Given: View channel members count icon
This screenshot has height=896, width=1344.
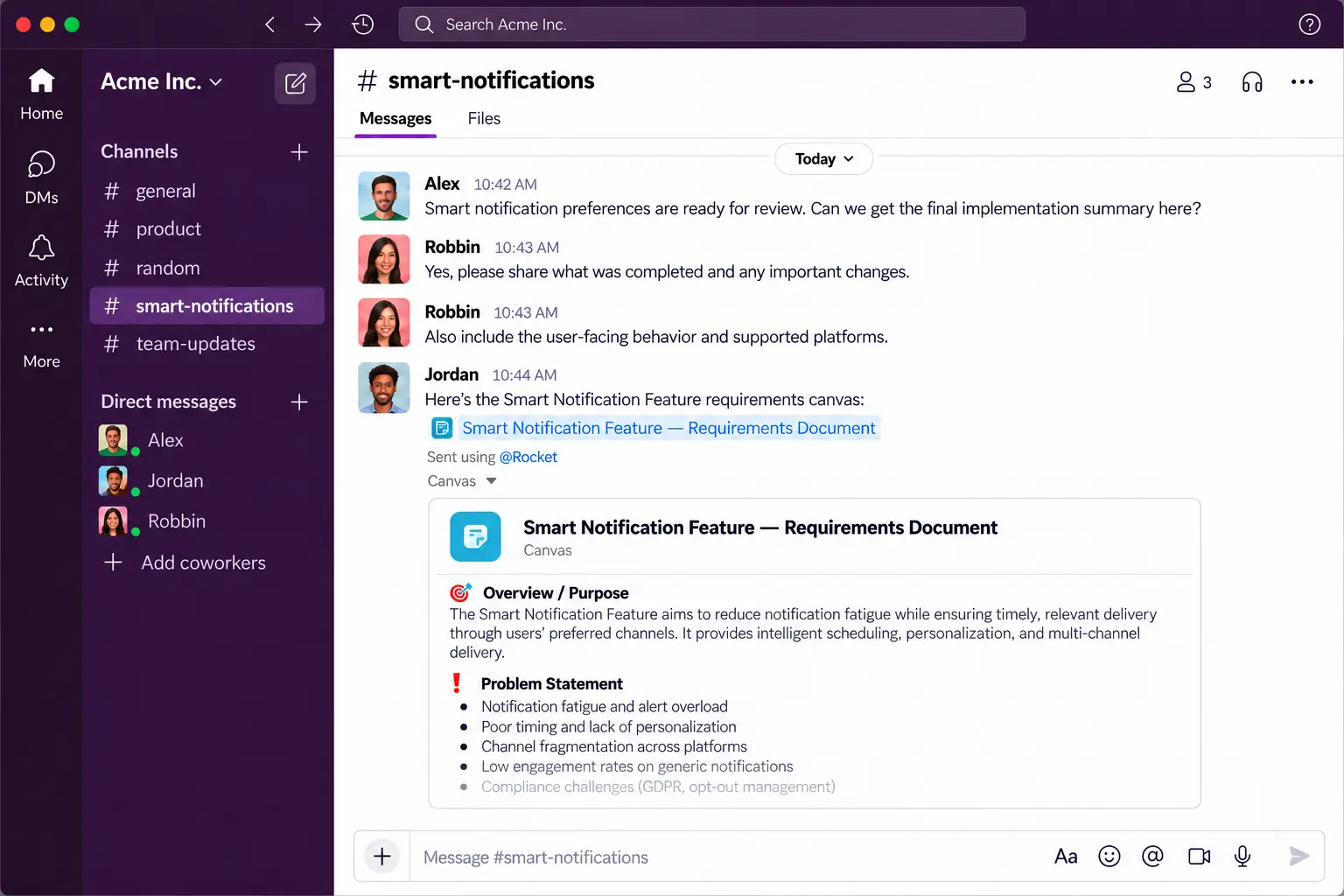Looking at the screenshot, I should click(x=1194, y=82).
